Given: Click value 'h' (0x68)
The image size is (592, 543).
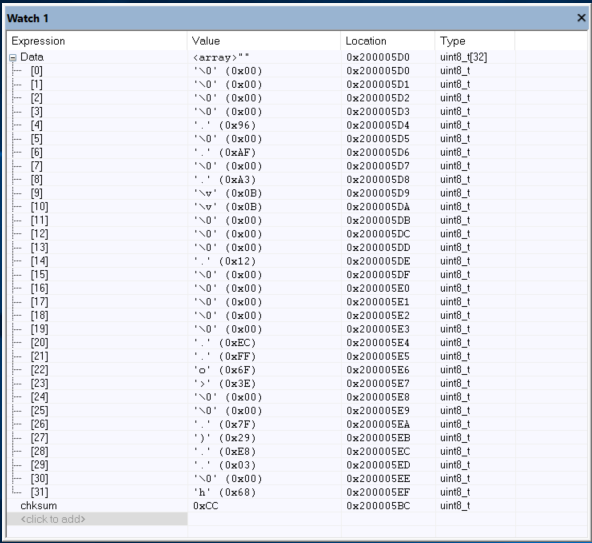Looking at the screenshot, I should click(224, 492).
